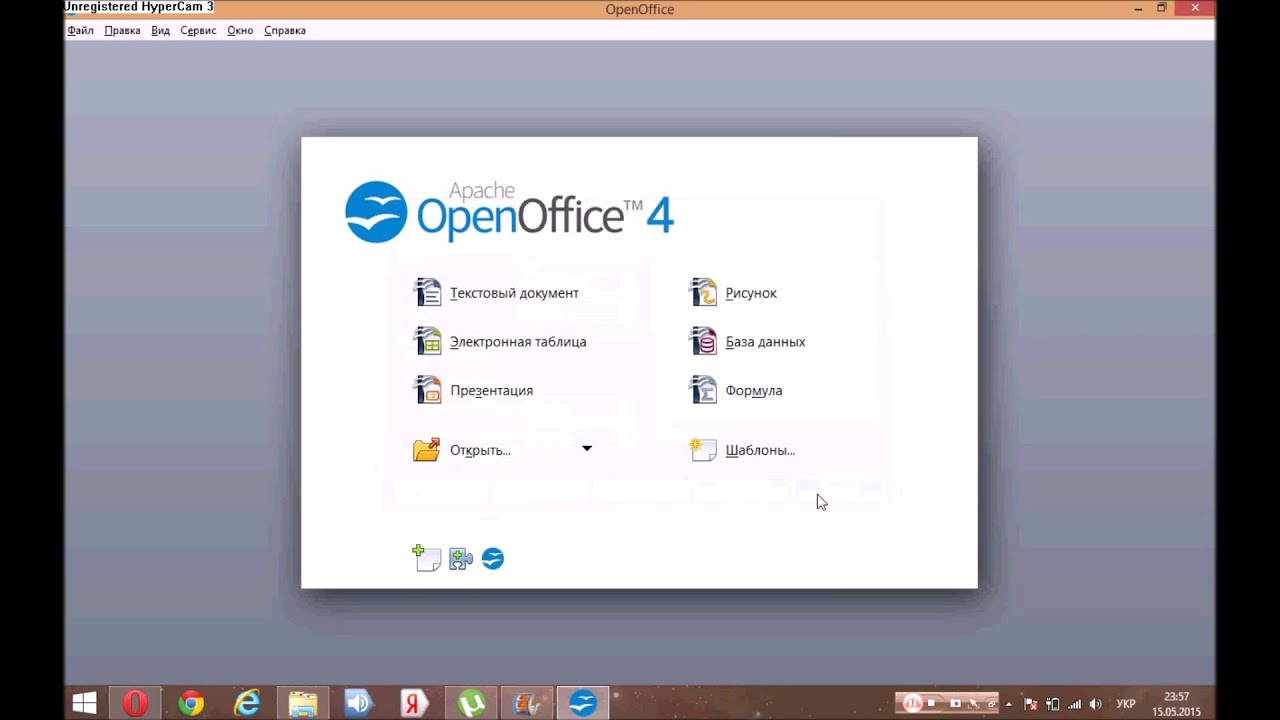Open the Сервис menu

click(198, 30)
